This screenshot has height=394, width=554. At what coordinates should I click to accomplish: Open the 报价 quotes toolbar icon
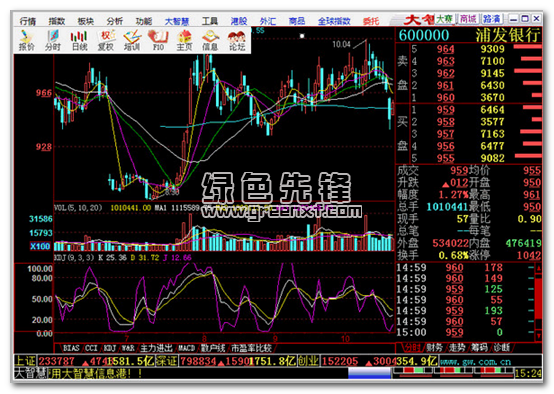[26, 40]
